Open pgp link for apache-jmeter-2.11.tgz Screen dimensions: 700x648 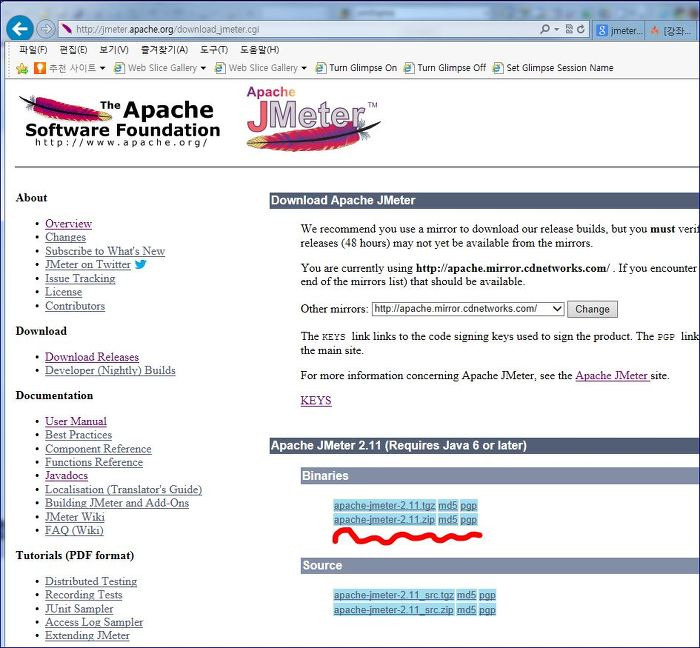tap(469, 506)
